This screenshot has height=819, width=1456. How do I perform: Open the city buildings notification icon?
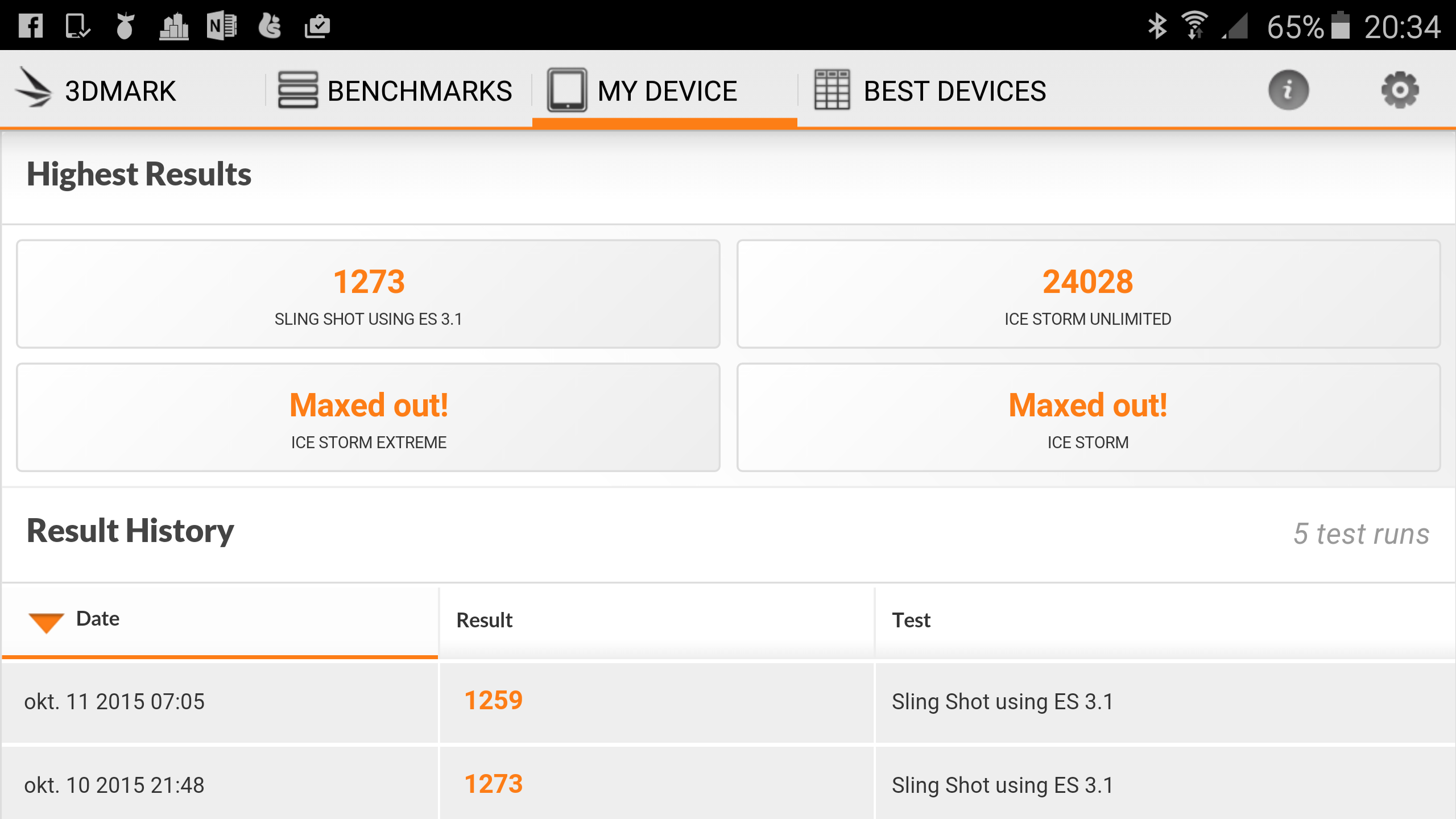pyautogui.click(x=174, y=26)
